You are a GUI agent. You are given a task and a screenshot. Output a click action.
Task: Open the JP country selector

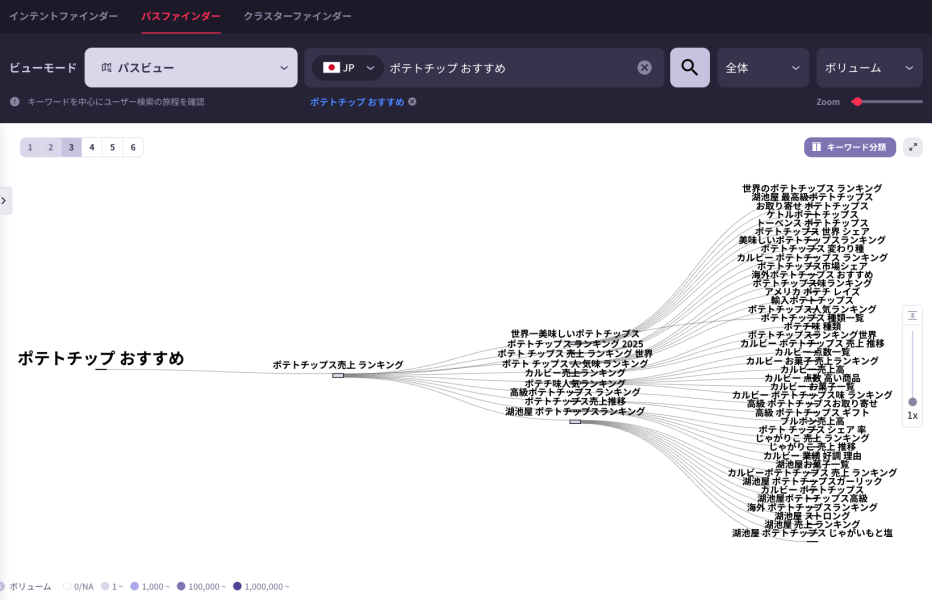click(347, 68)
